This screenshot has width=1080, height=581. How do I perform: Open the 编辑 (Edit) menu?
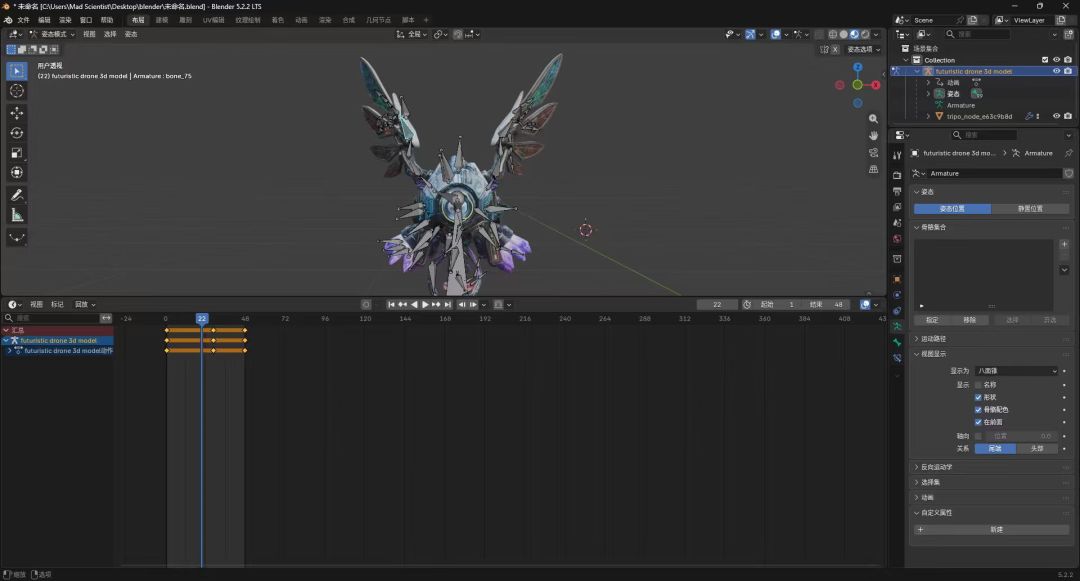pyautogui.click(x=44, y=20)
